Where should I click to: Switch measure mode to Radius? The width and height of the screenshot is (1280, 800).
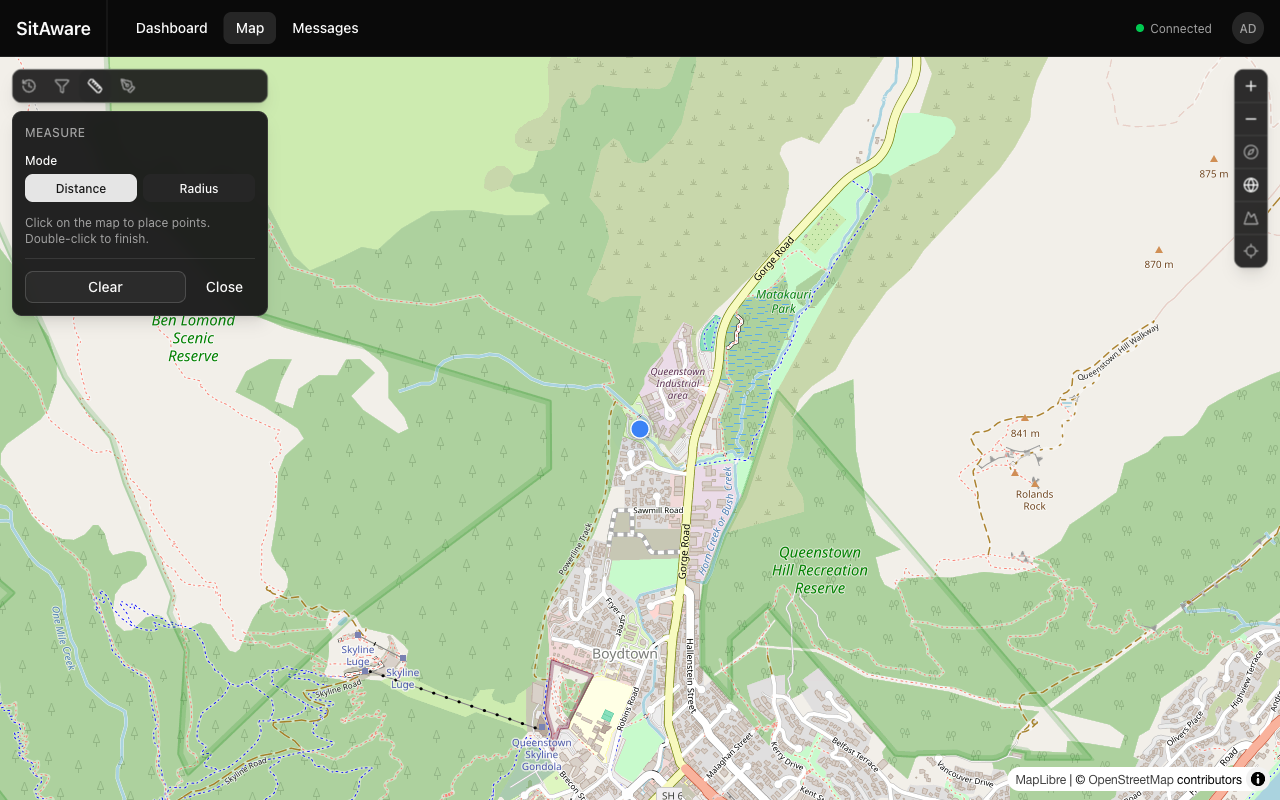tap(199, 188)
